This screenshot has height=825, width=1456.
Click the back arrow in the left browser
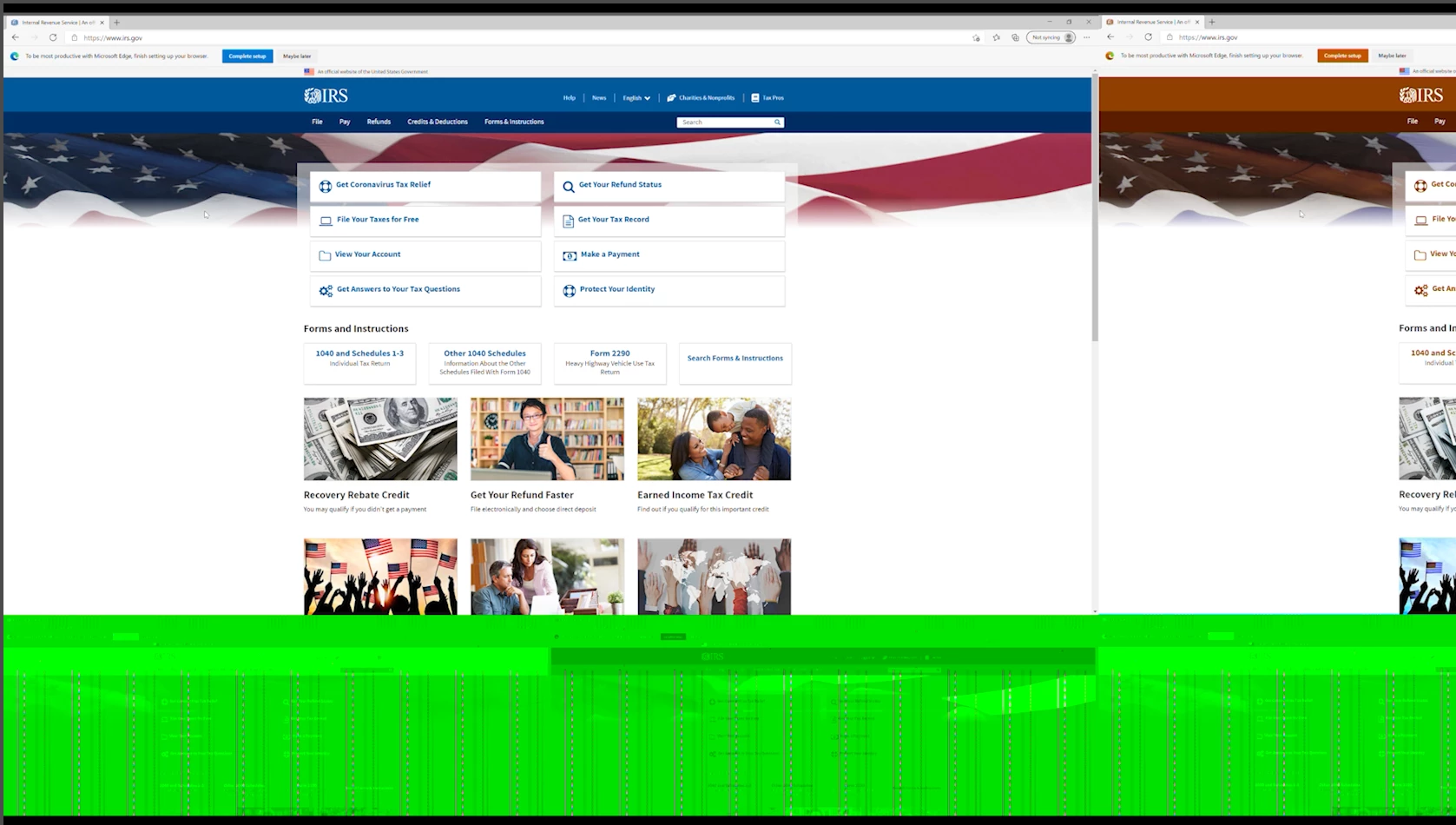click(x=16, y=37)
